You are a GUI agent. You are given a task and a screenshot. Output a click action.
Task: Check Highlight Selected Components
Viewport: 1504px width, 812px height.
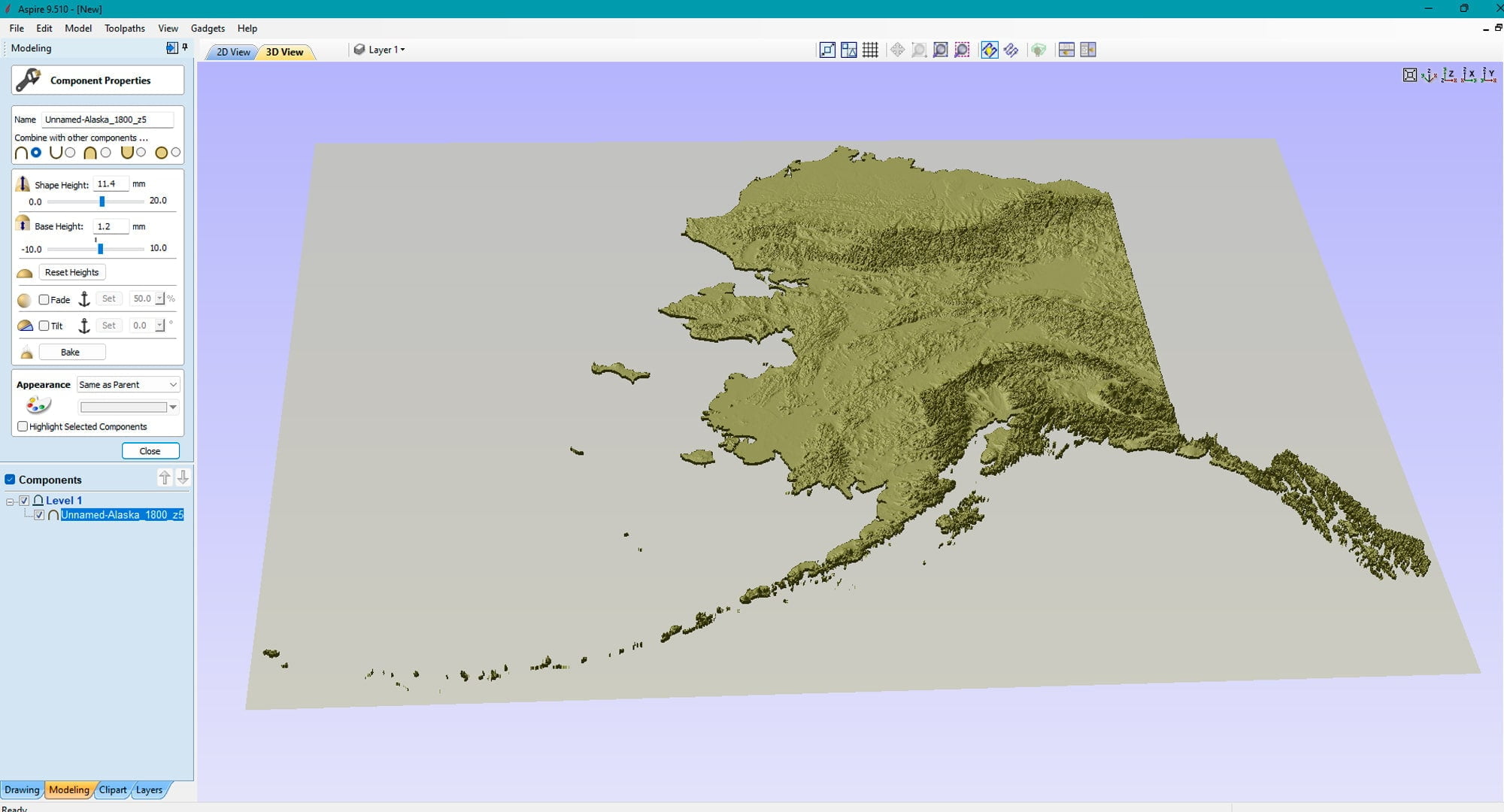click(x=23, y=426)
